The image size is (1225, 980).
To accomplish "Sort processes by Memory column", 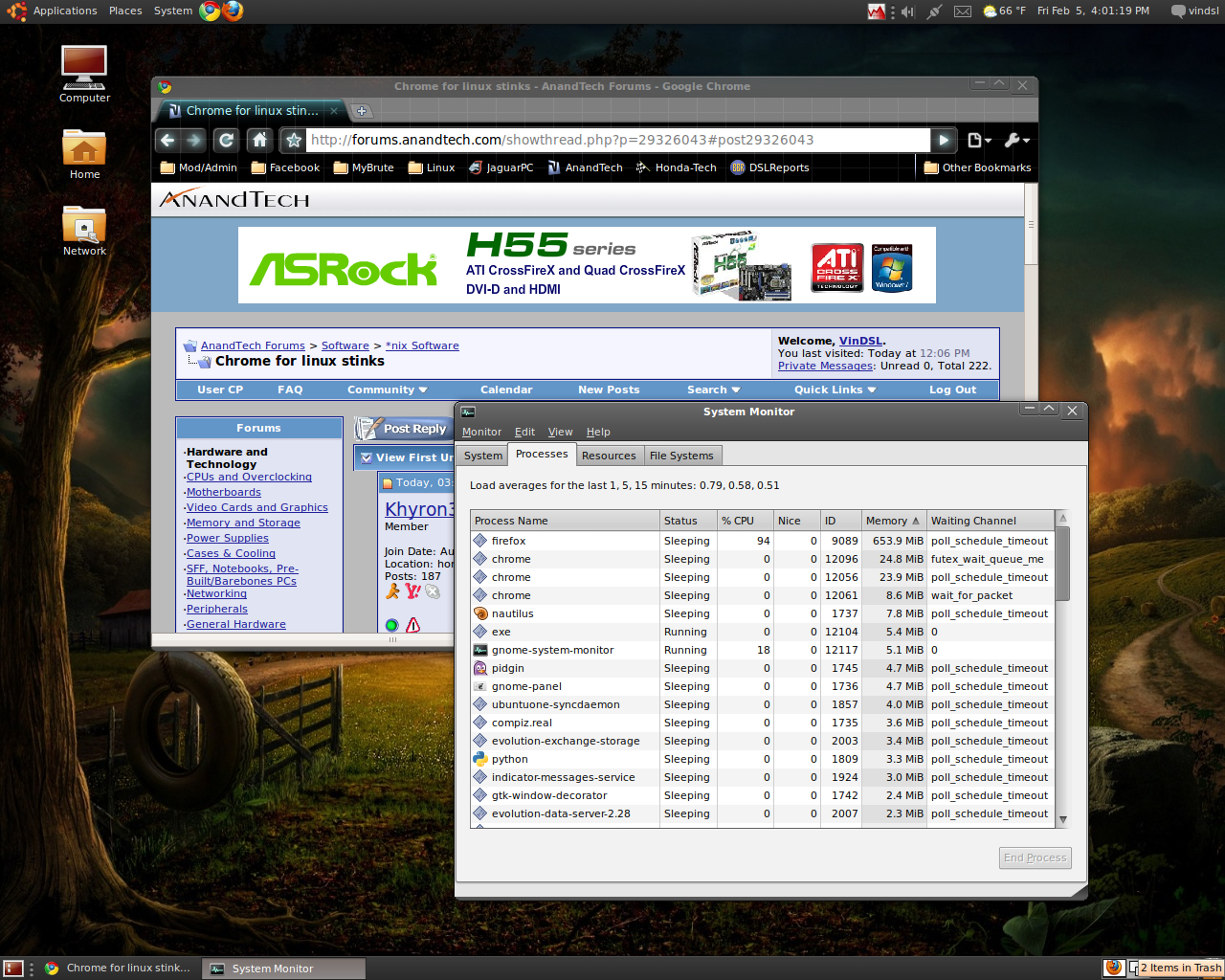I will (x=893, y=521).
